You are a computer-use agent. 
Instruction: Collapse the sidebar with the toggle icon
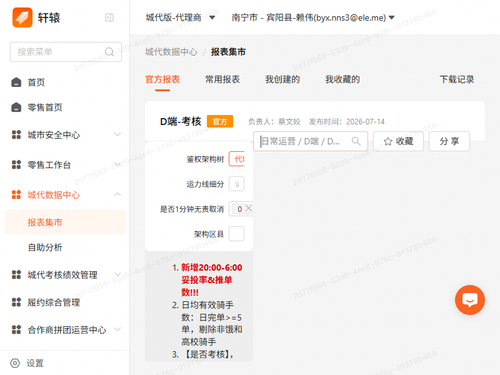[x=109, y=17]
